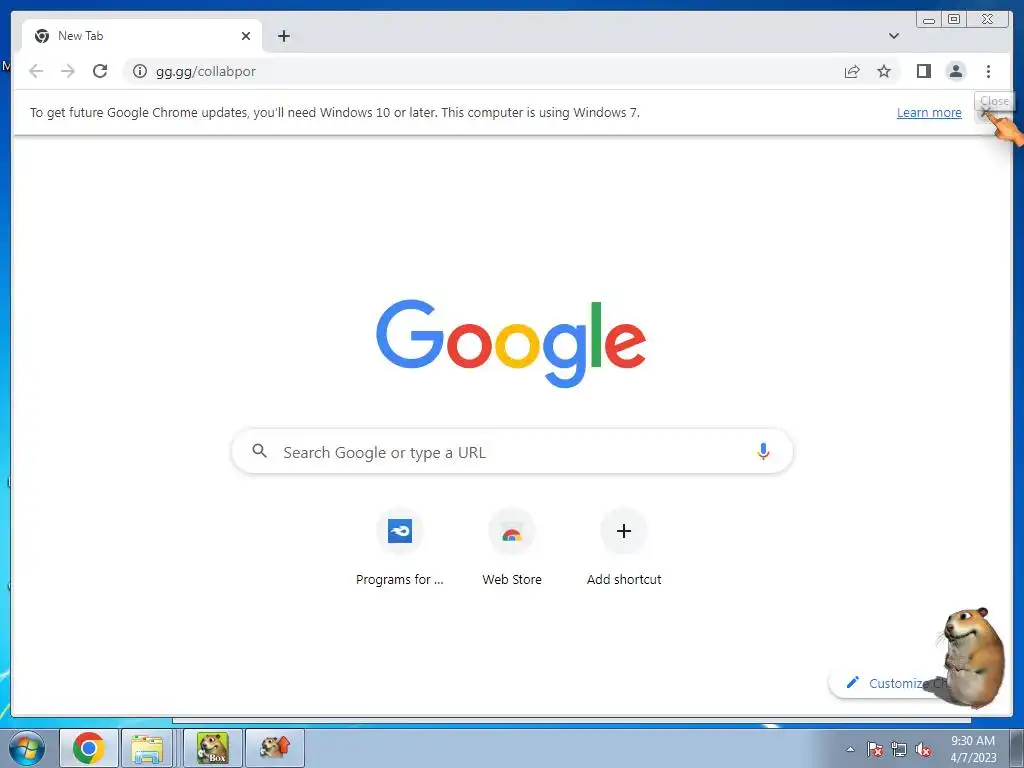Open Chrome's three-dot menu
Screen dimensions: 1024x768
tap(988, 71)
